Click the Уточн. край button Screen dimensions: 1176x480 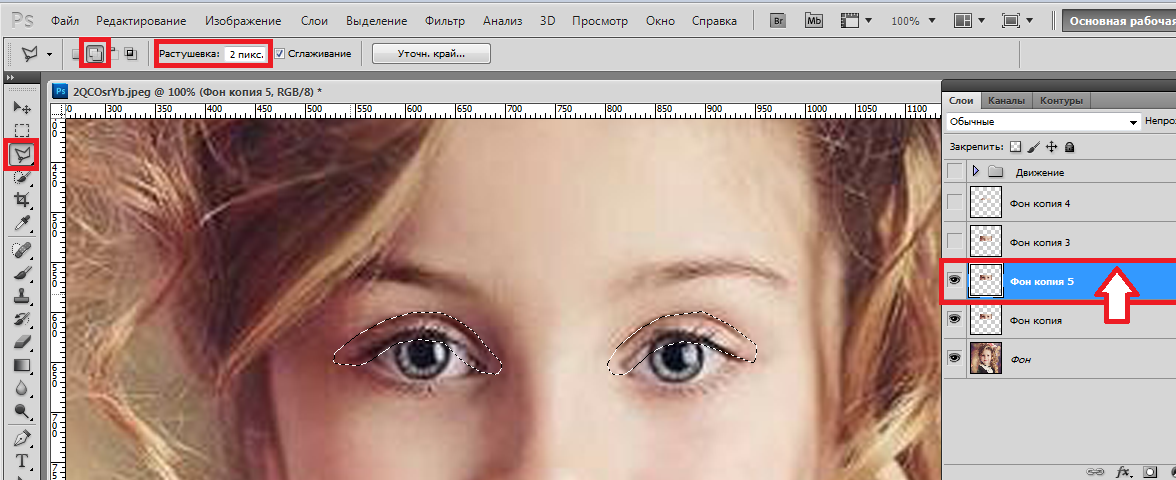coord(431,54)
